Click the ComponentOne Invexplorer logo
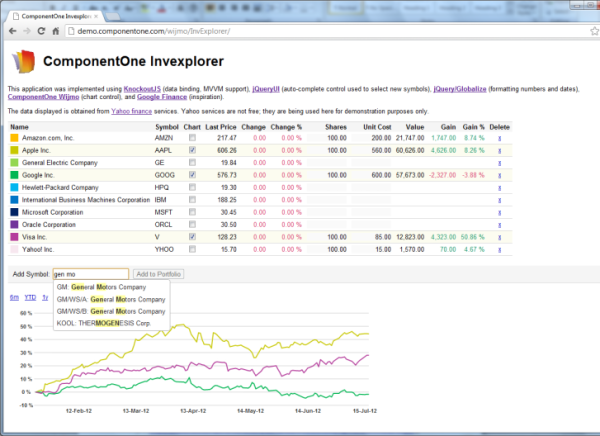 pyautogui.click(x=23, y=59)
